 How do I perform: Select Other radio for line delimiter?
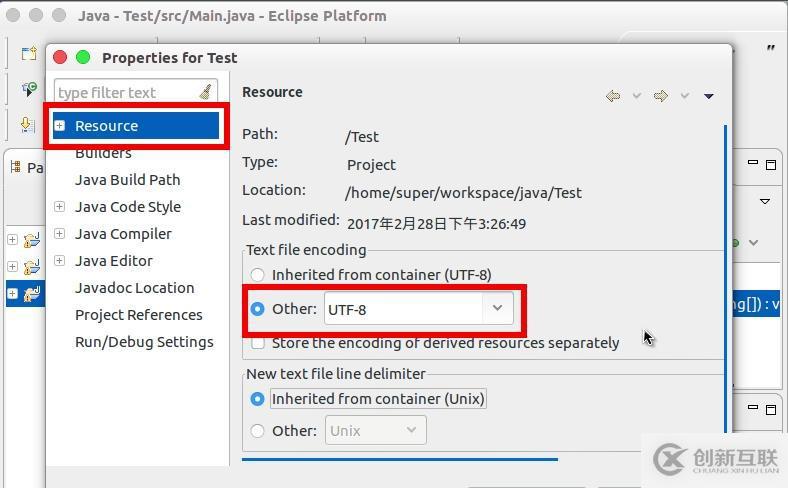[x=258, y=431]
